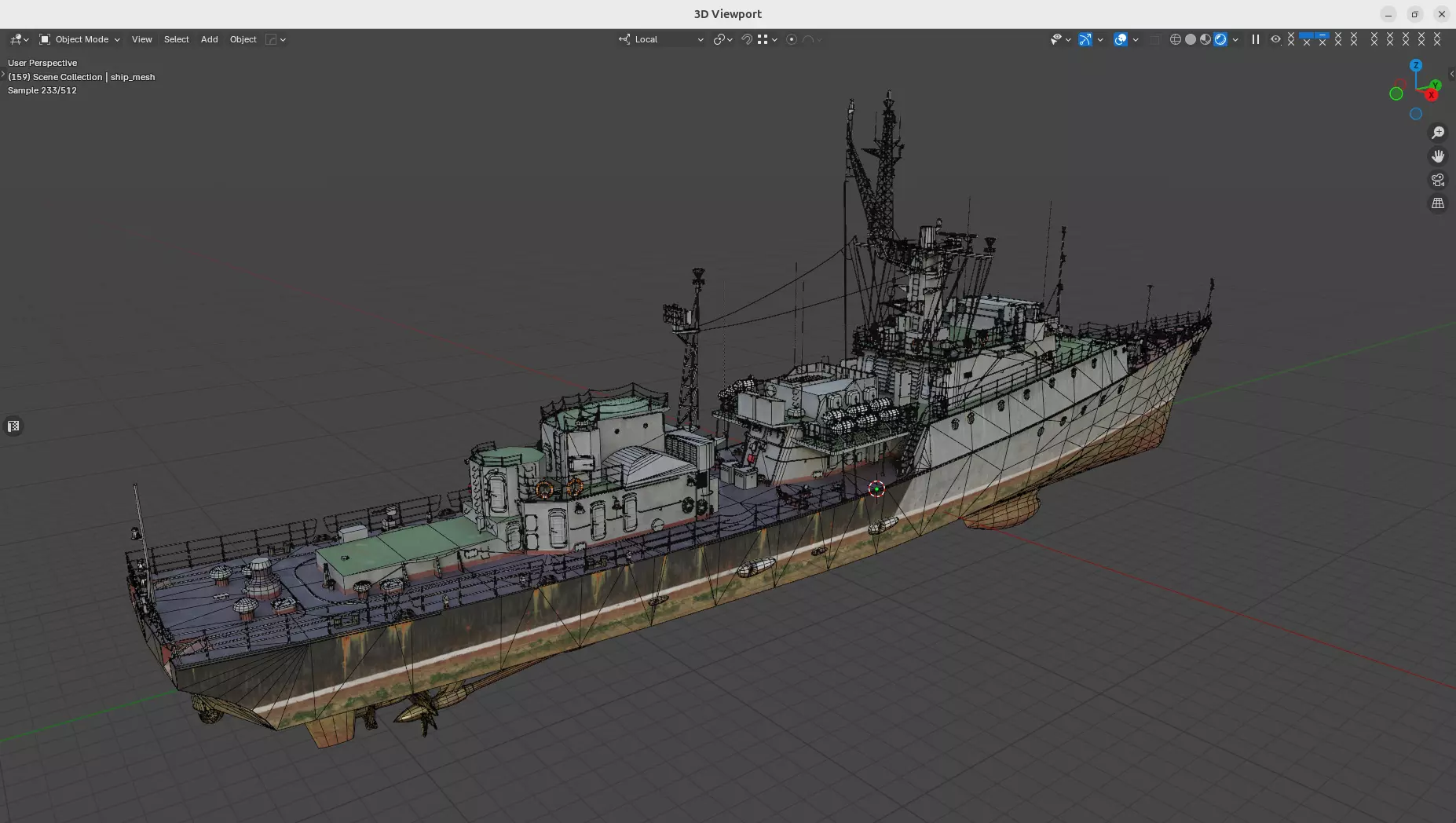Image resolution: width=1456 pixels, height=823 pixels.
Task: Click the eye icon next to pause
Action: click(1275, 39)
